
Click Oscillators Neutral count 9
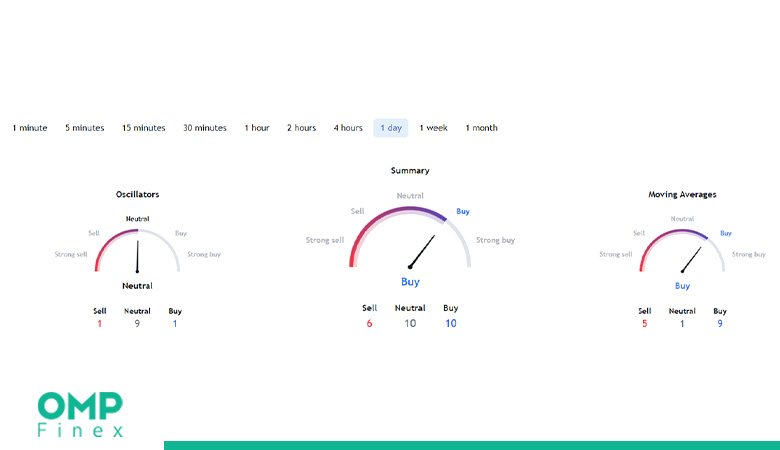[137, 324]
